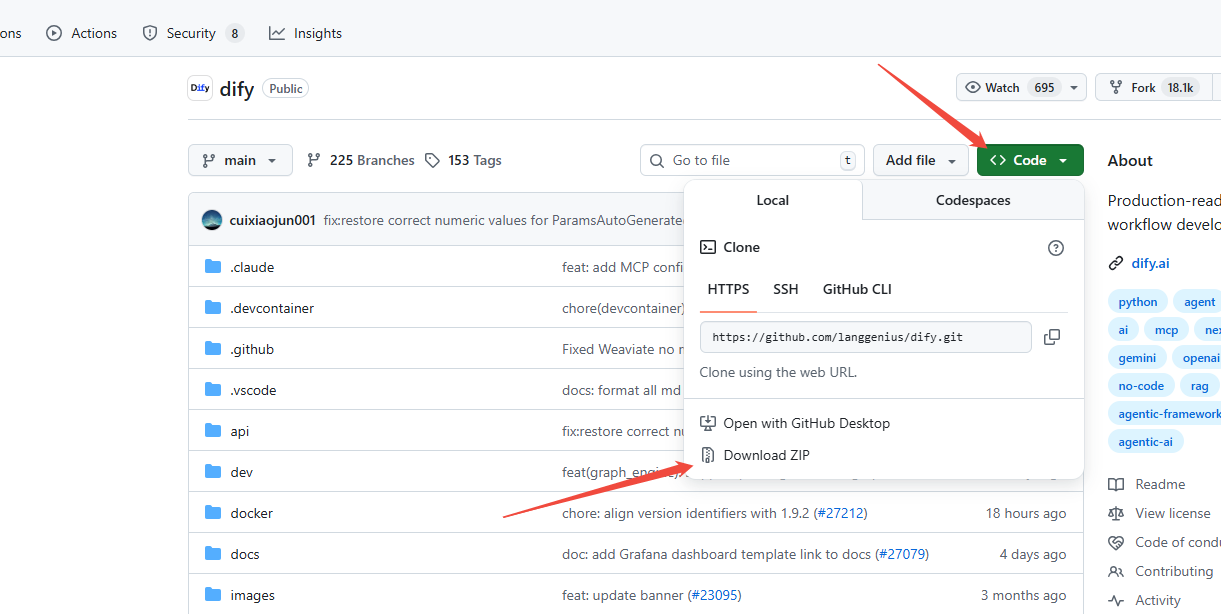The image size is (1221, 614).
Task: Copy the clone URL to clipboard
Action: [x=1051, y=337]
